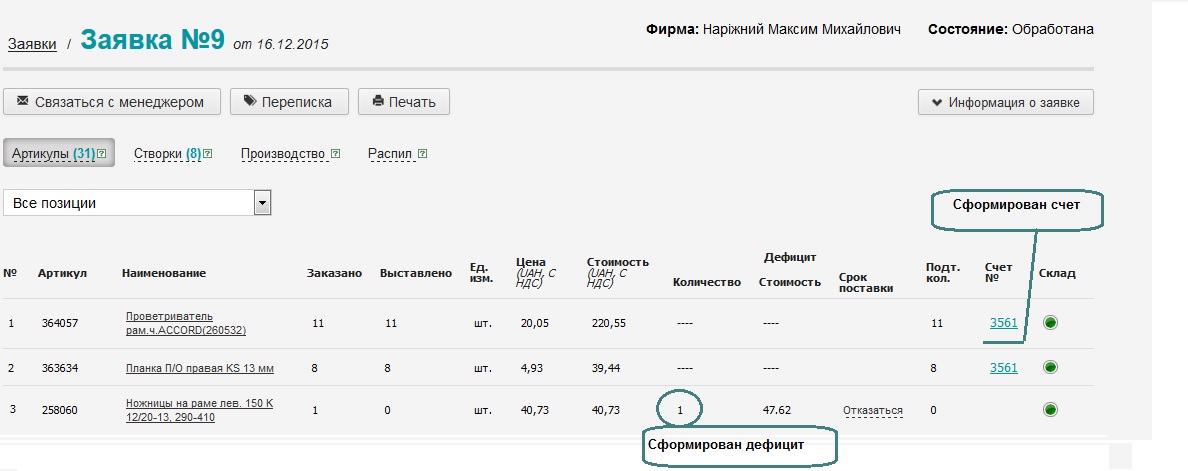Screen dimensions: 1188x471
Task: Click Связаться с менеджером button
Action: point(111,101)
